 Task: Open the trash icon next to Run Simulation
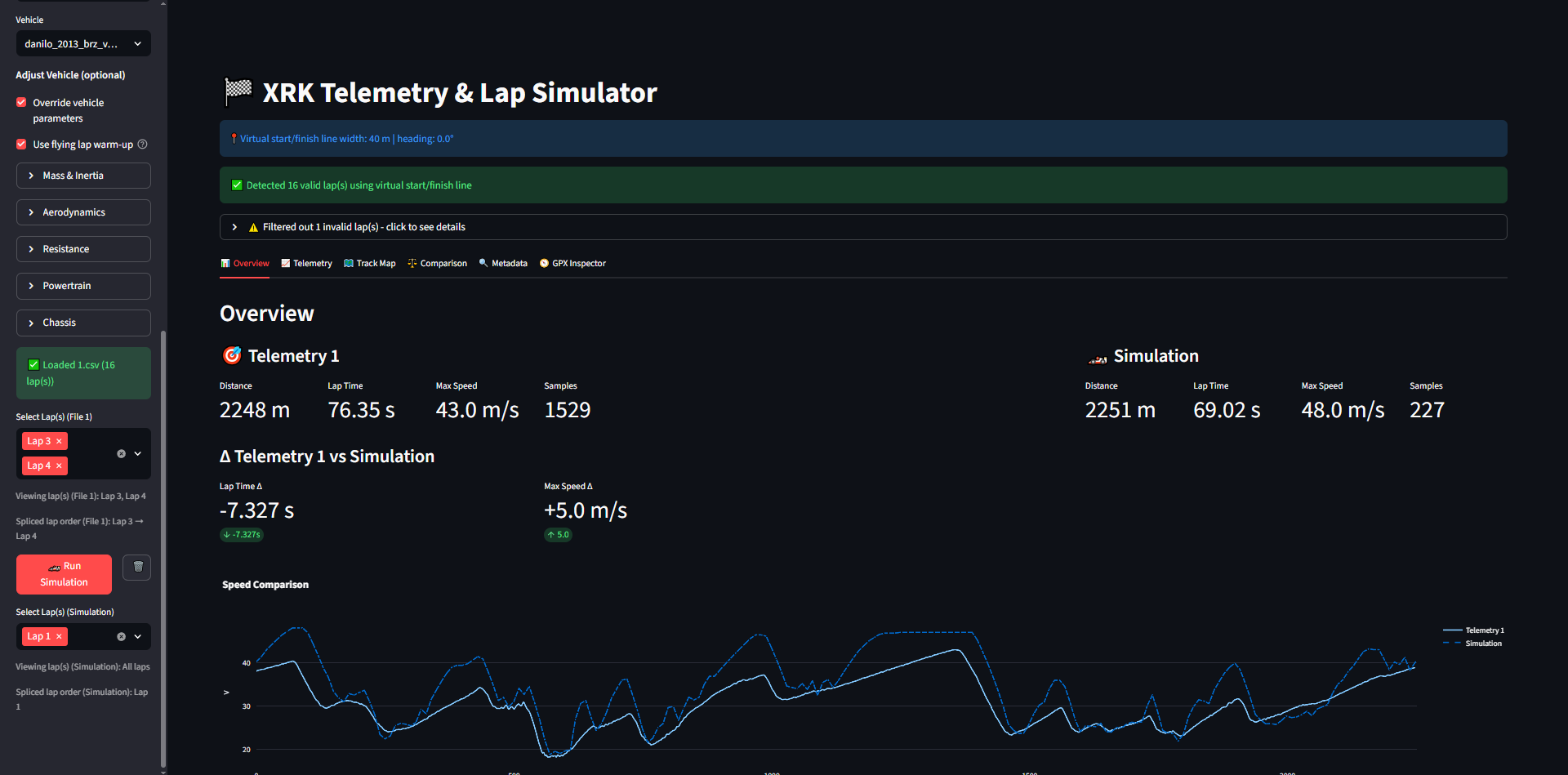[x=136, y=567]
